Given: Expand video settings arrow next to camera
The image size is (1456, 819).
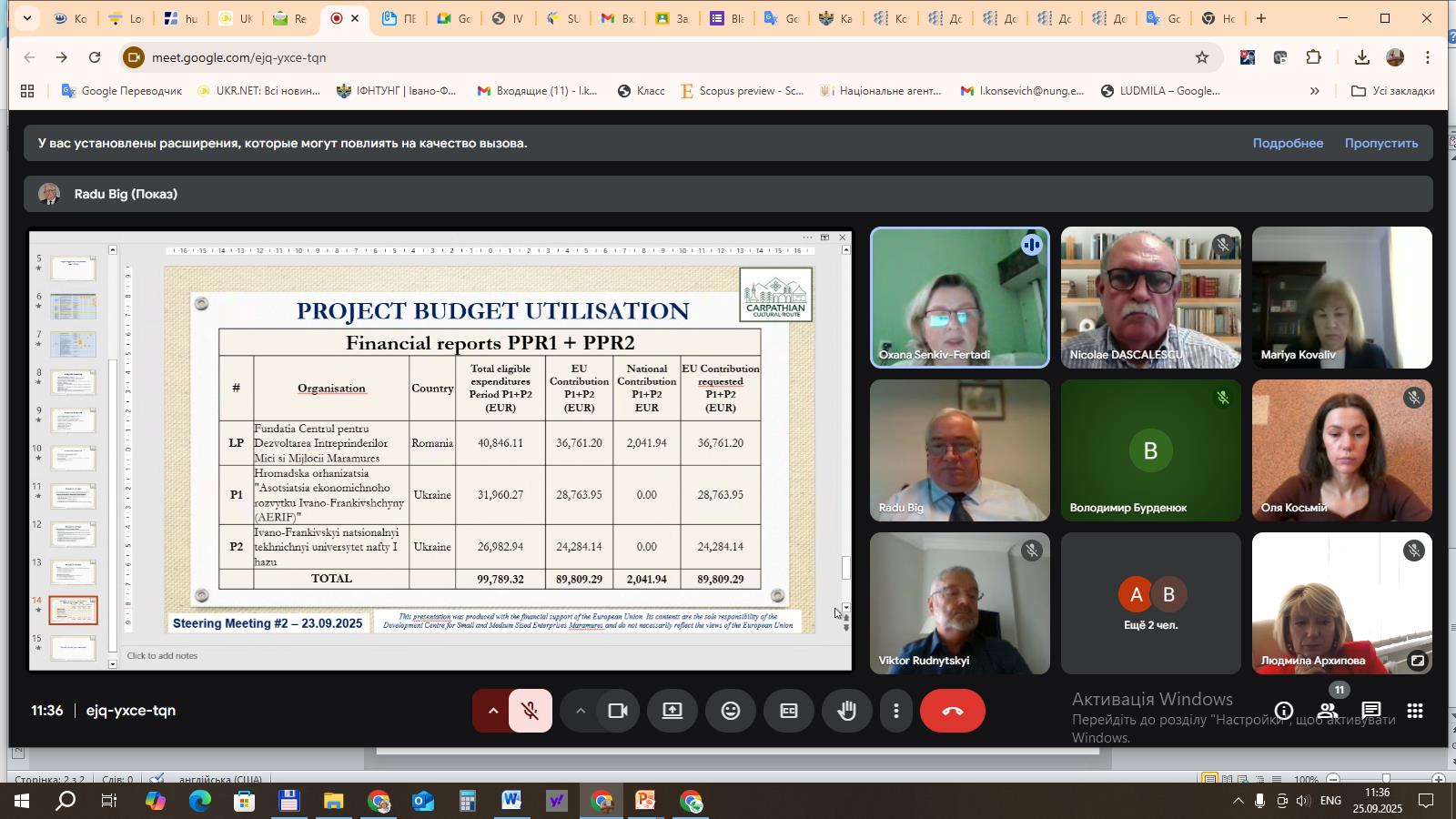Looking at the screenshot, I should [x=580, y=712].
